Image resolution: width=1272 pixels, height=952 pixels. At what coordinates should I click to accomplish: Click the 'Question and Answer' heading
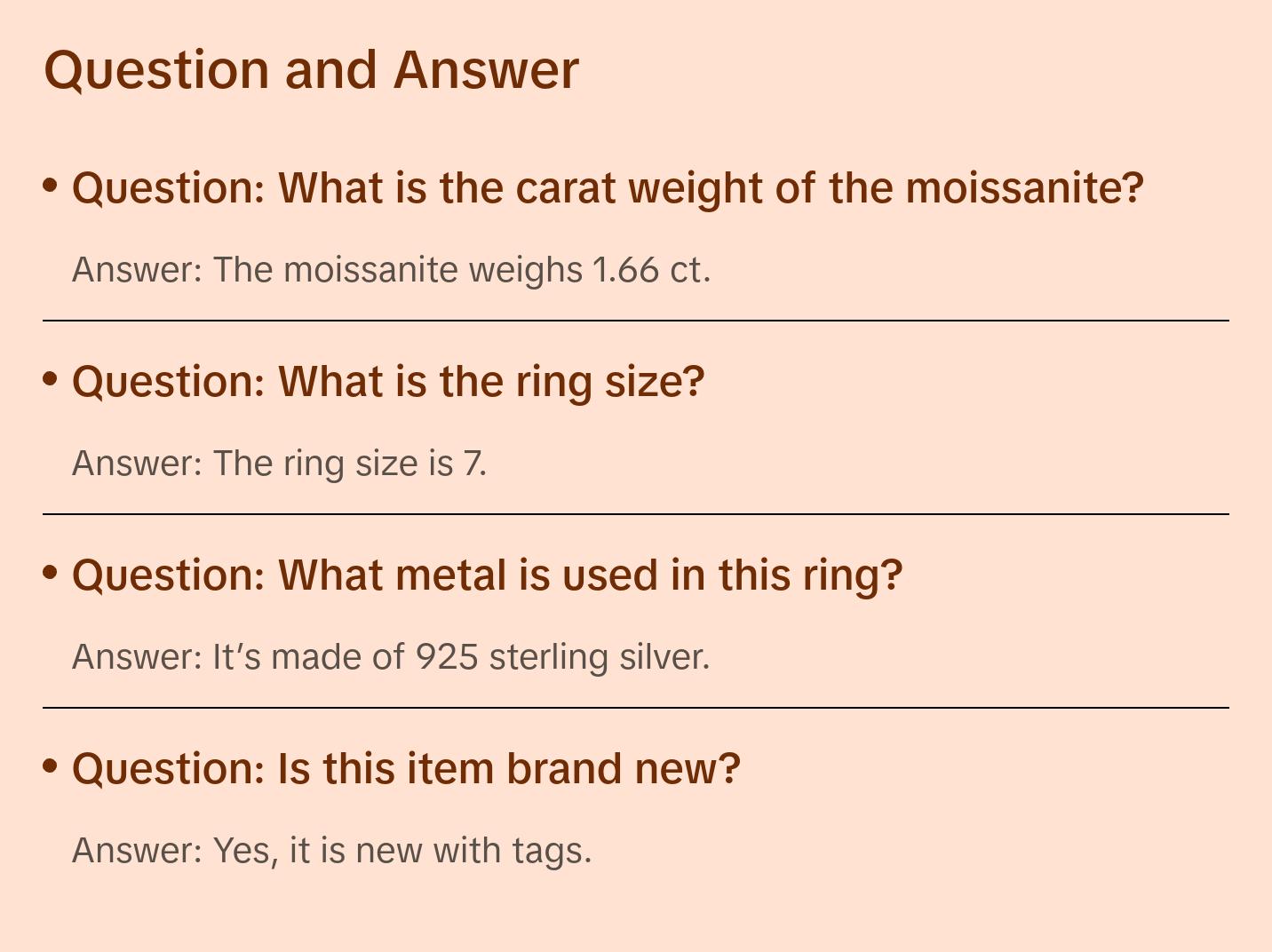click(311, 69)
